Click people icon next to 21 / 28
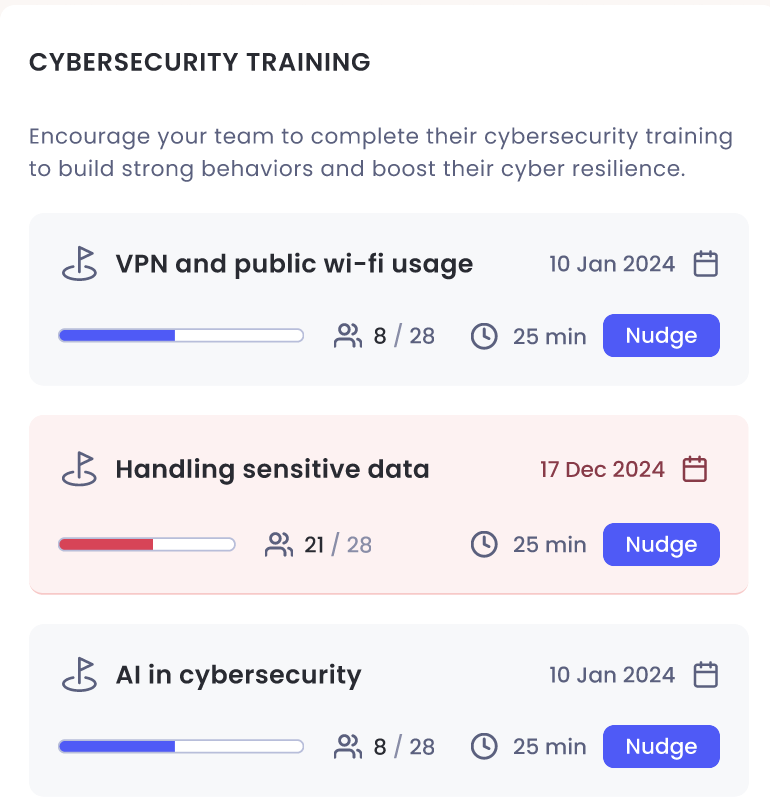 279,544
